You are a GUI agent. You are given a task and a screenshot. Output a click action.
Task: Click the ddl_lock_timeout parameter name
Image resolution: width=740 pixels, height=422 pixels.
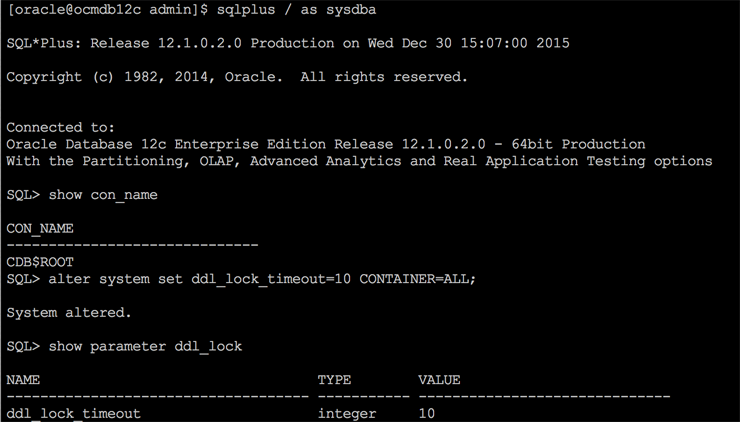point(73,413)
